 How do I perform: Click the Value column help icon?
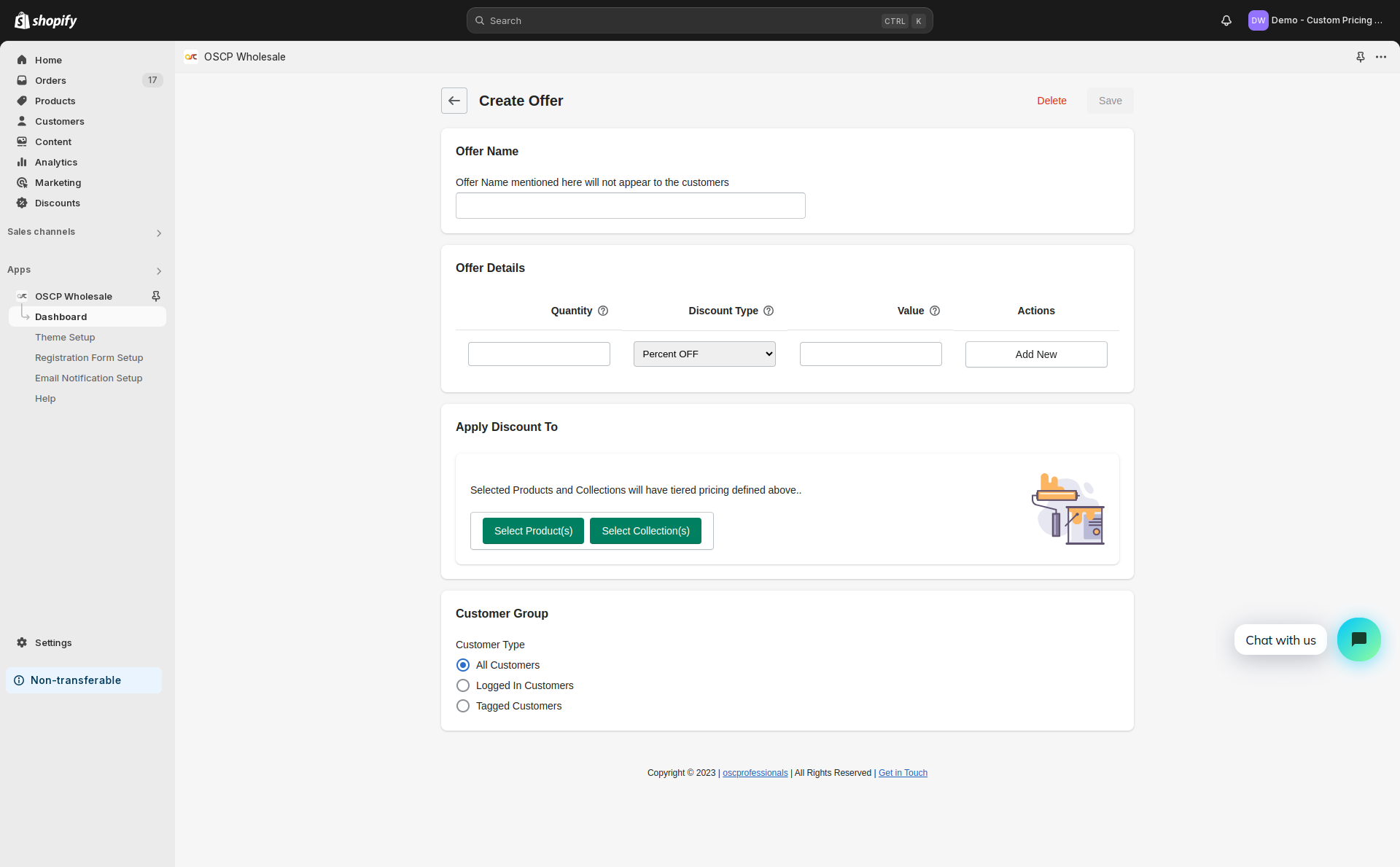tap(935, 311)
